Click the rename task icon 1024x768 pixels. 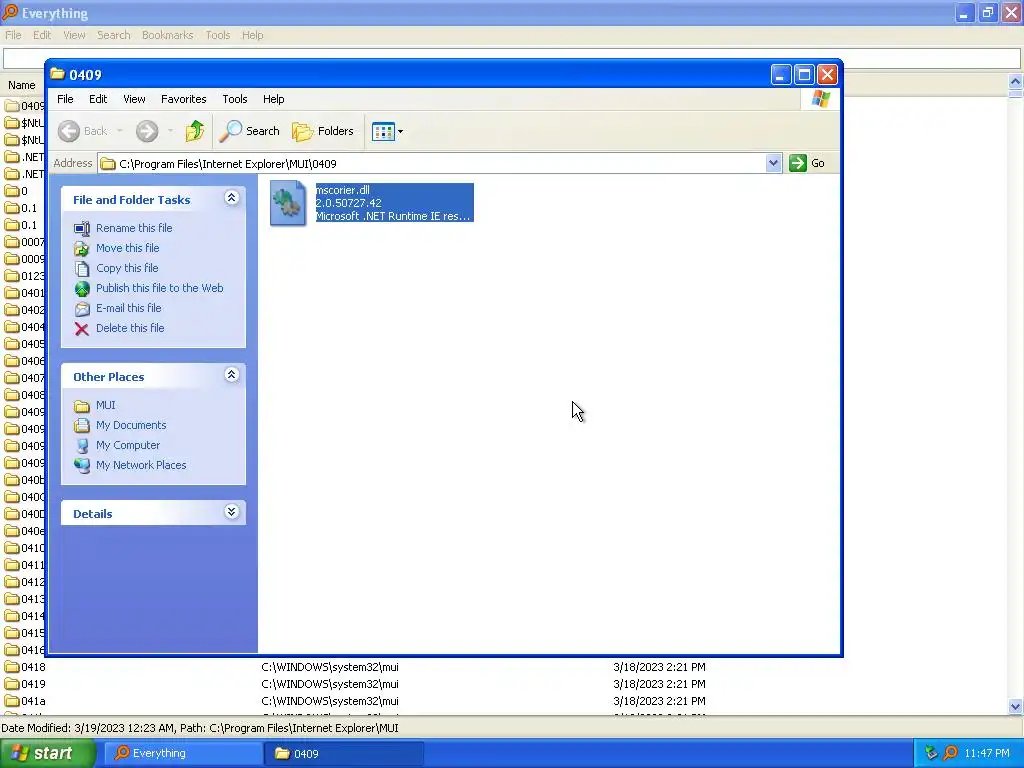[x=82, y=229]
